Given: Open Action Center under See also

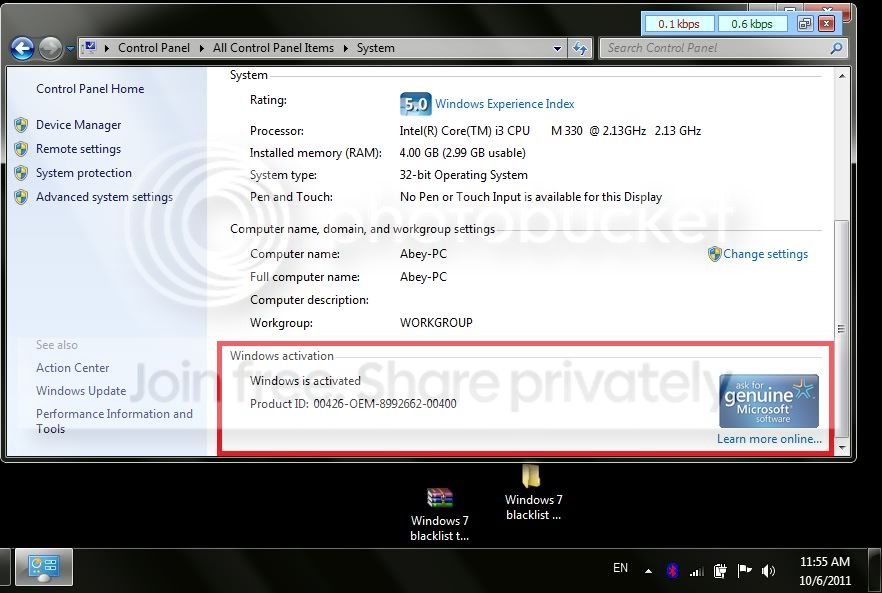Looking at the screenshot, I should (x=73, y=368).
